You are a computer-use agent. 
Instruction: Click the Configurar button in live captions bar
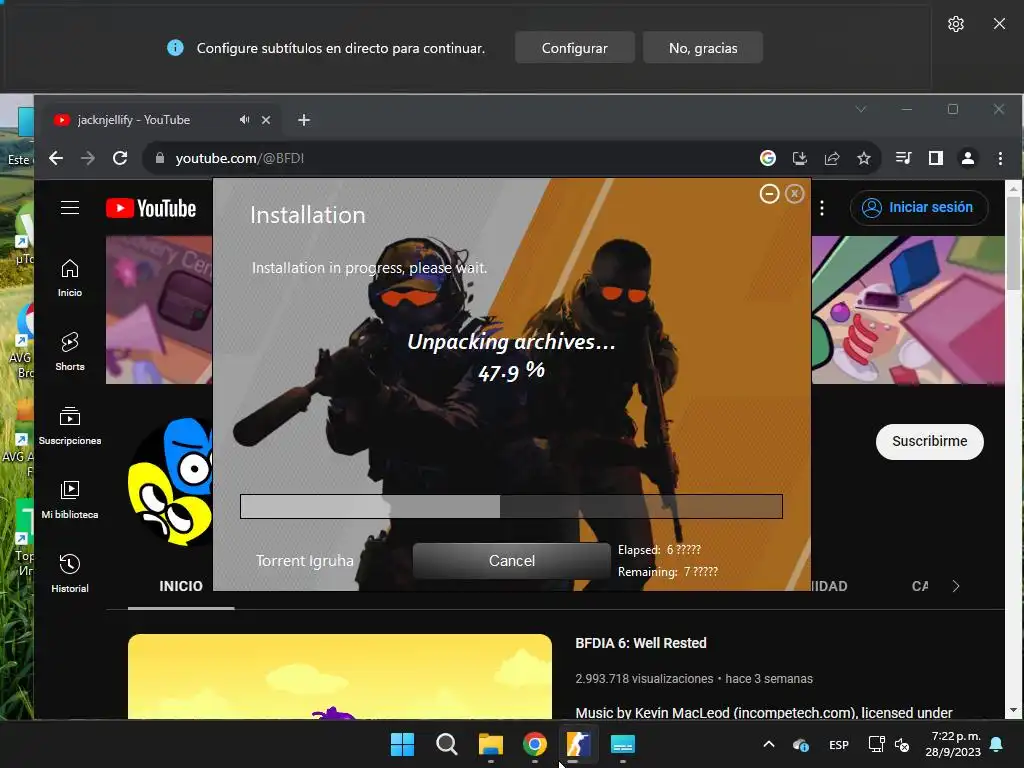click(574, 48)
